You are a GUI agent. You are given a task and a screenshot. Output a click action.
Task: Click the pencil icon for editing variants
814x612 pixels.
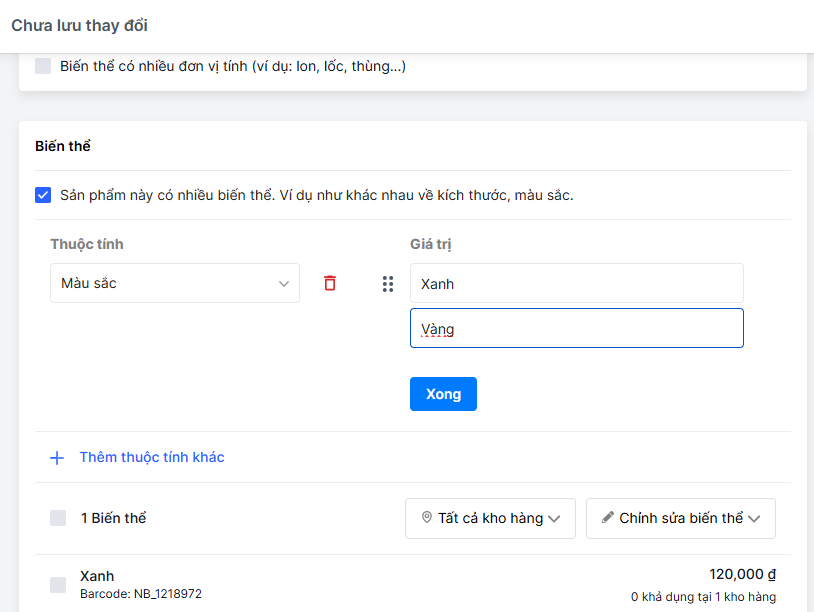607,518
